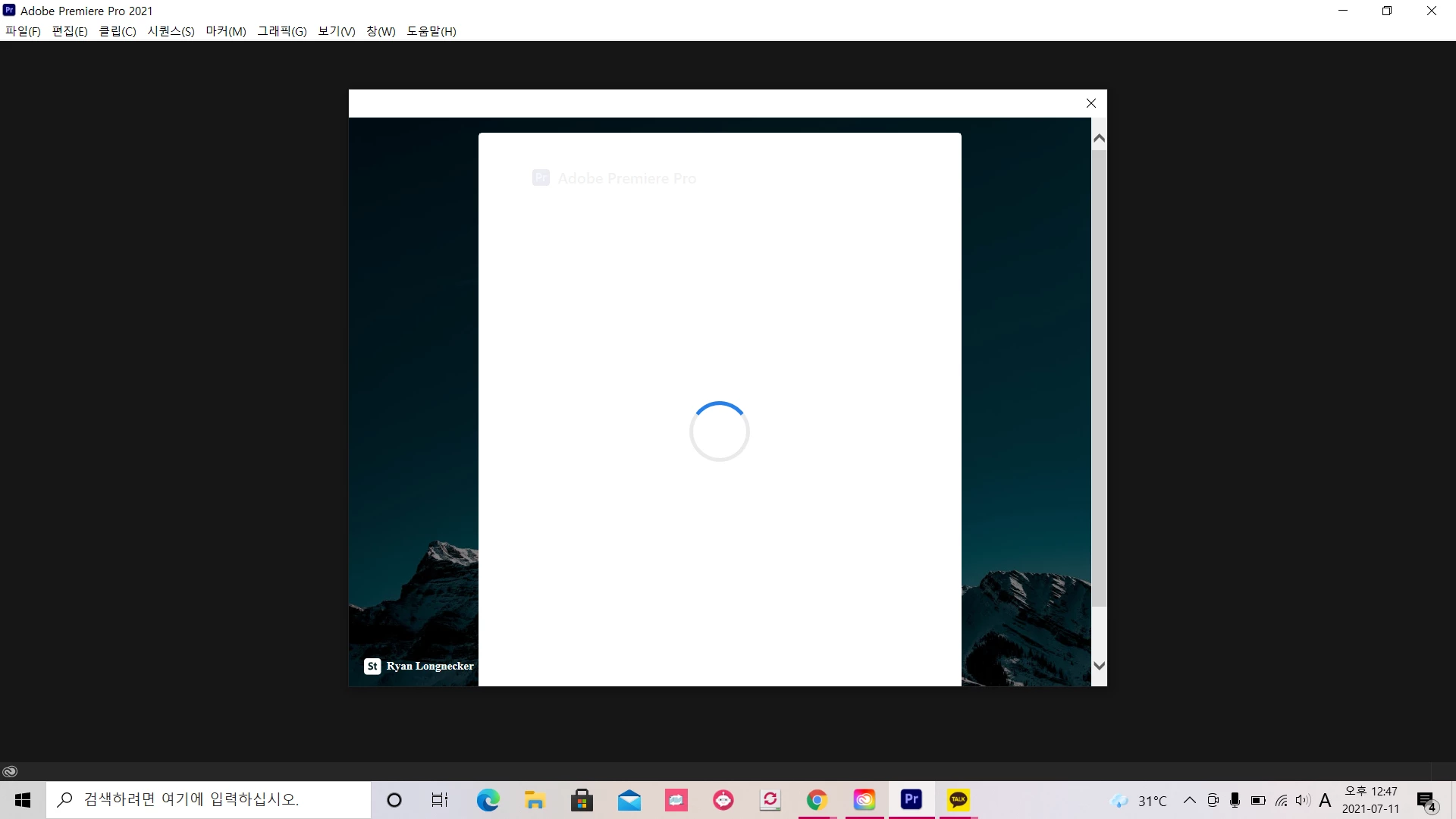Open Microsoft Edge from taskbar
1456x819 pixels.
coord(488,800)
